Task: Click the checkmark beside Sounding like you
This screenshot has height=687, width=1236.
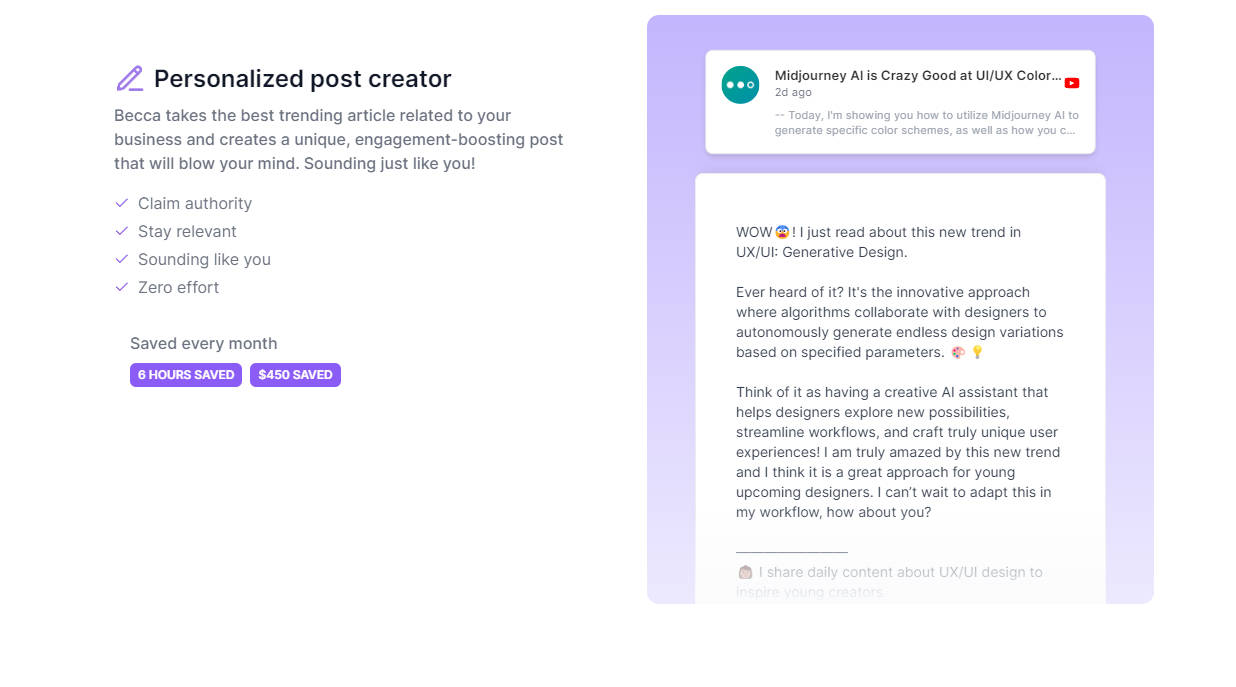Action: tap(122, 259)
